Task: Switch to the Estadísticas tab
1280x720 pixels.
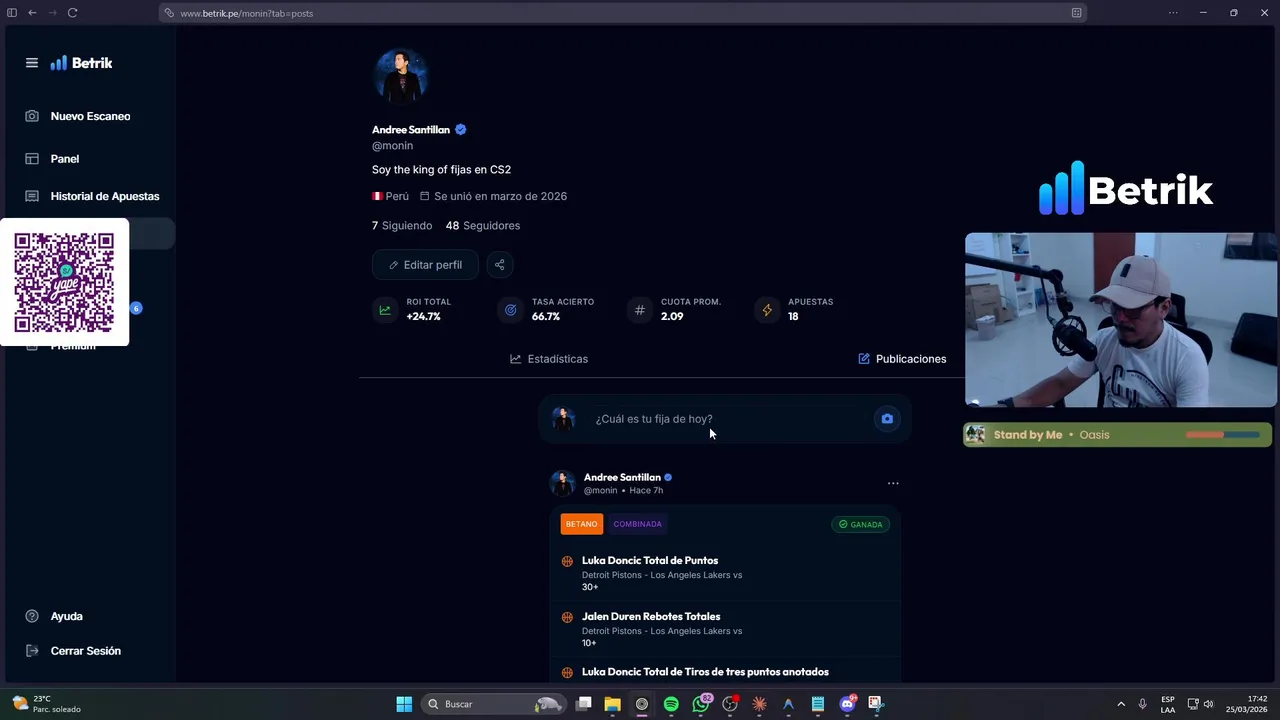Action: click(x=549, y=359)
